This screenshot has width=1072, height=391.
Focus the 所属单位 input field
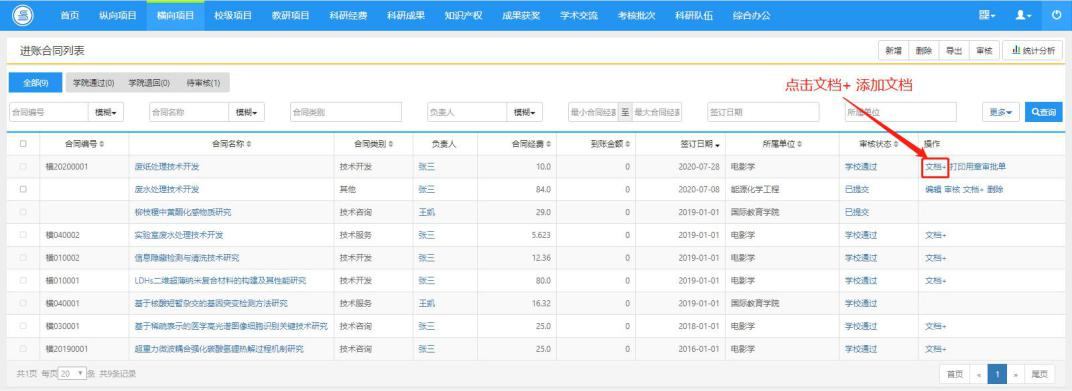pyautogui.click(x=900, y=112)
